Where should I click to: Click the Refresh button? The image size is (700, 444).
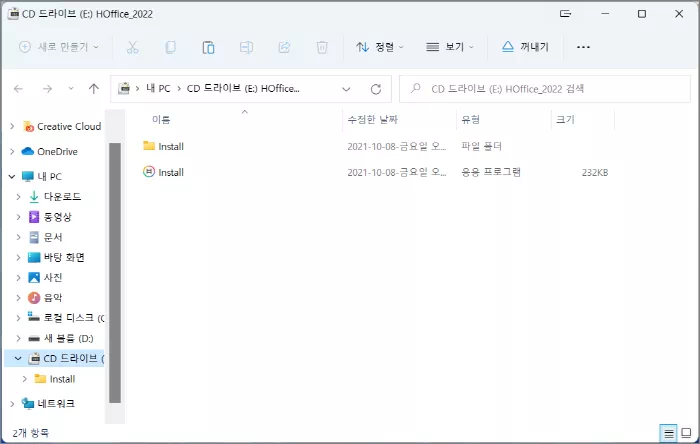[376, 89]
